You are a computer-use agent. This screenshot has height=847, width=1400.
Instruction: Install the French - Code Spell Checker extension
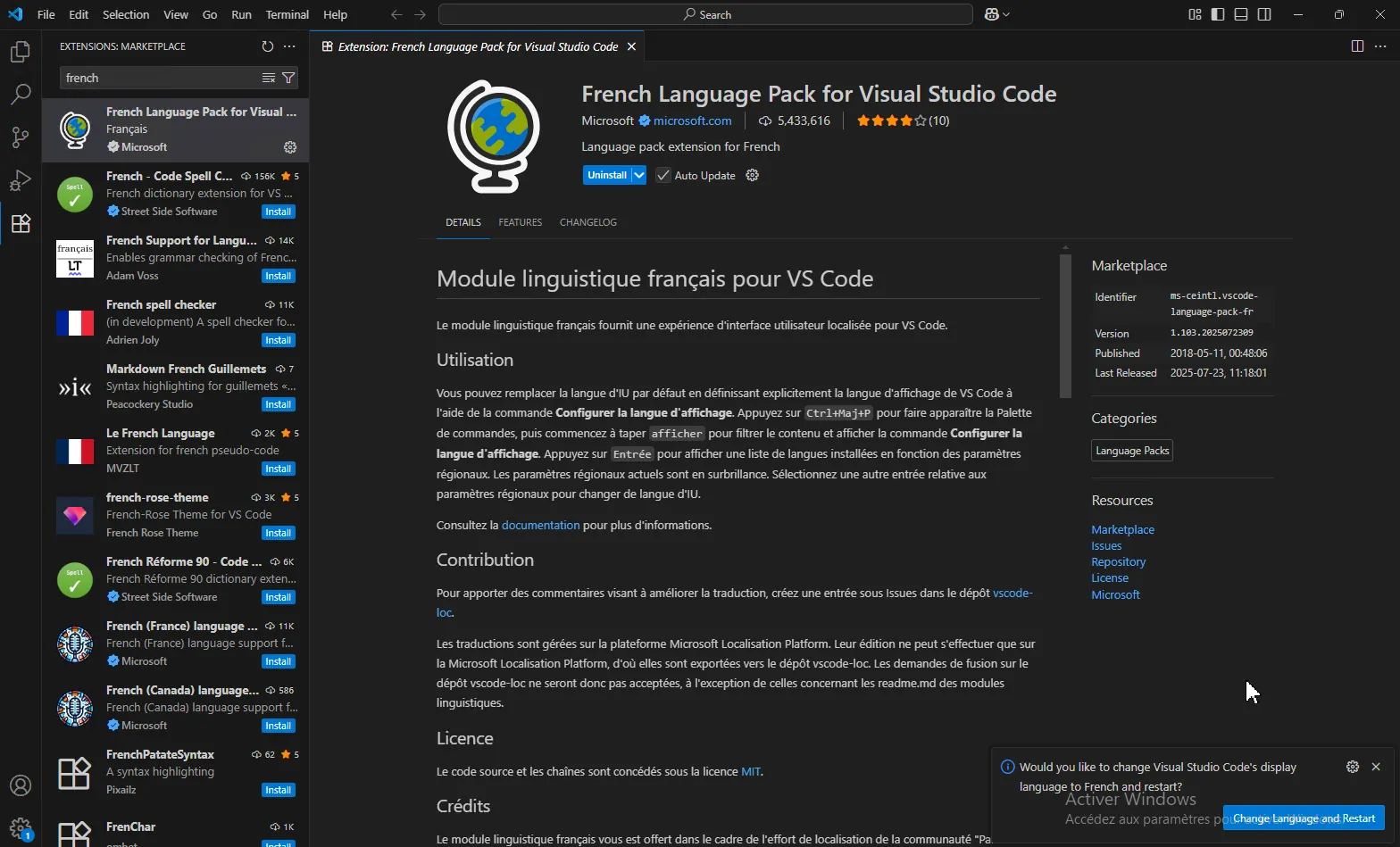pyautogui.click(x=279, y=212)
